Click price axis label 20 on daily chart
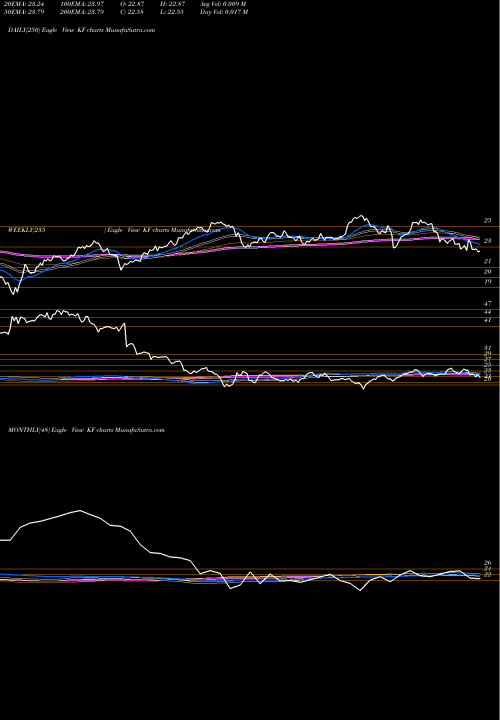The width and height of the screenshot is (500, 720). (488, 271)
